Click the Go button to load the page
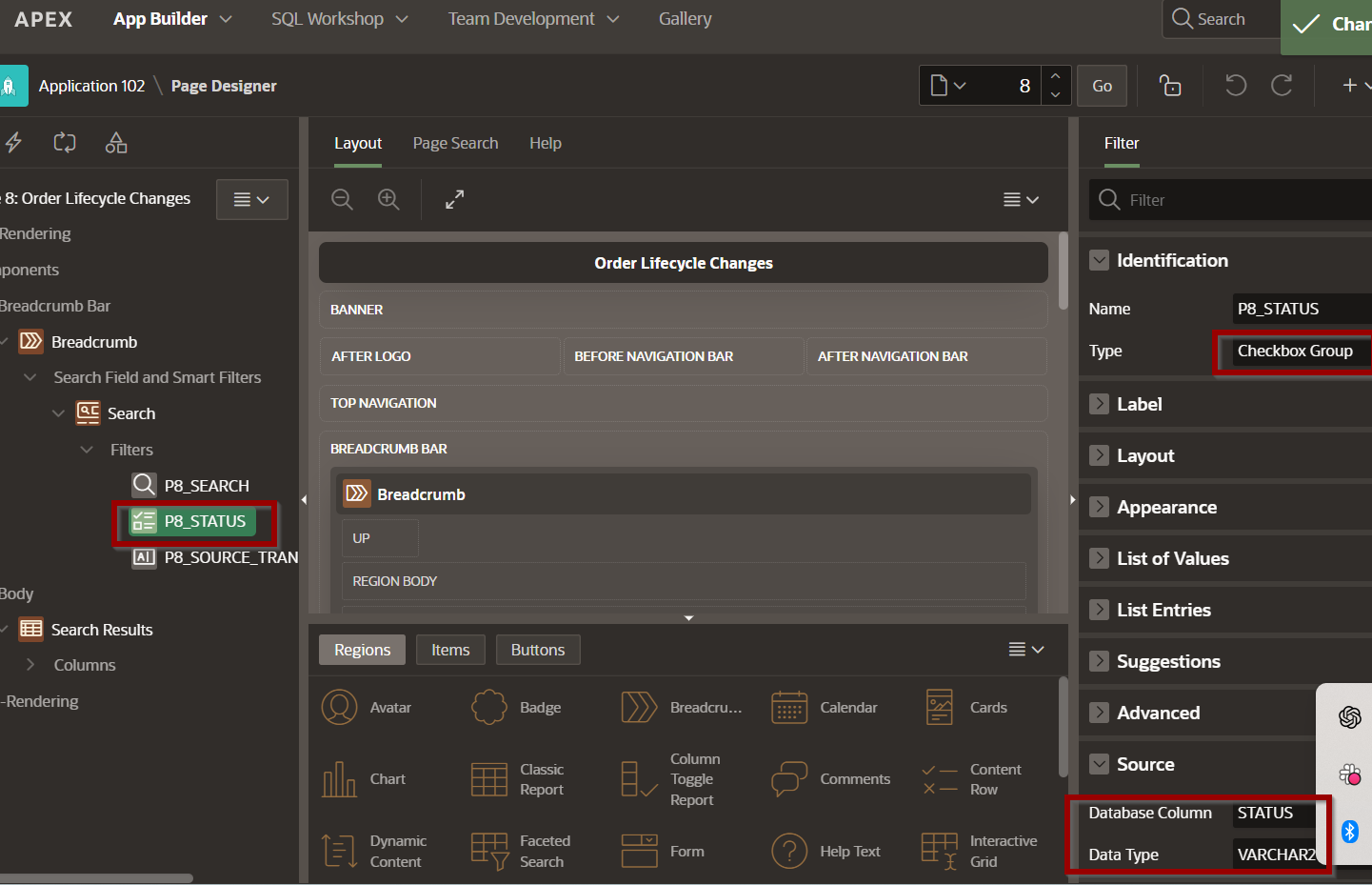Viewport: 1372px width, 885px height. click(x=1102, y=85)
